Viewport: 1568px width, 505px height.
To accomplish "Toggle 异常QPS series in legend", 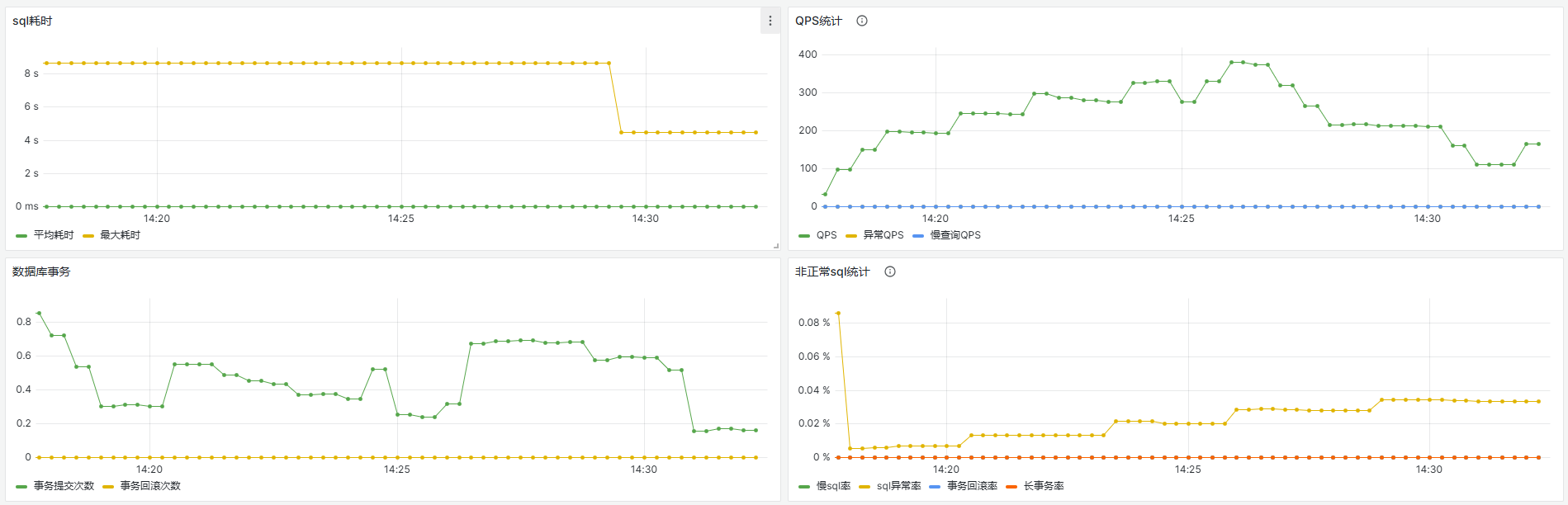I will coord(883,235).
